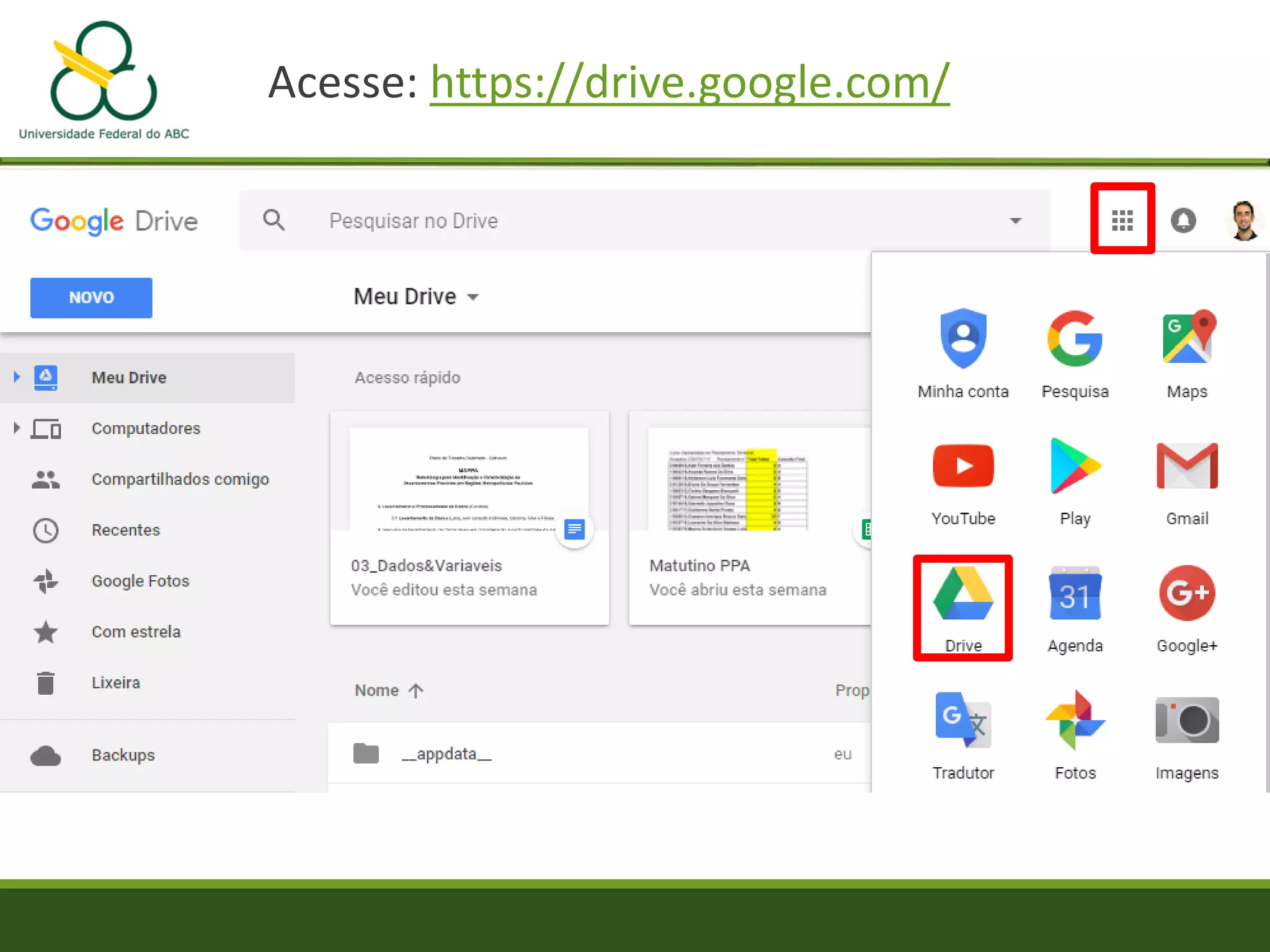Viewport: 1270px width, 952px height.
Task: Select the Backups cloud icon
Action: click(45, 756)
